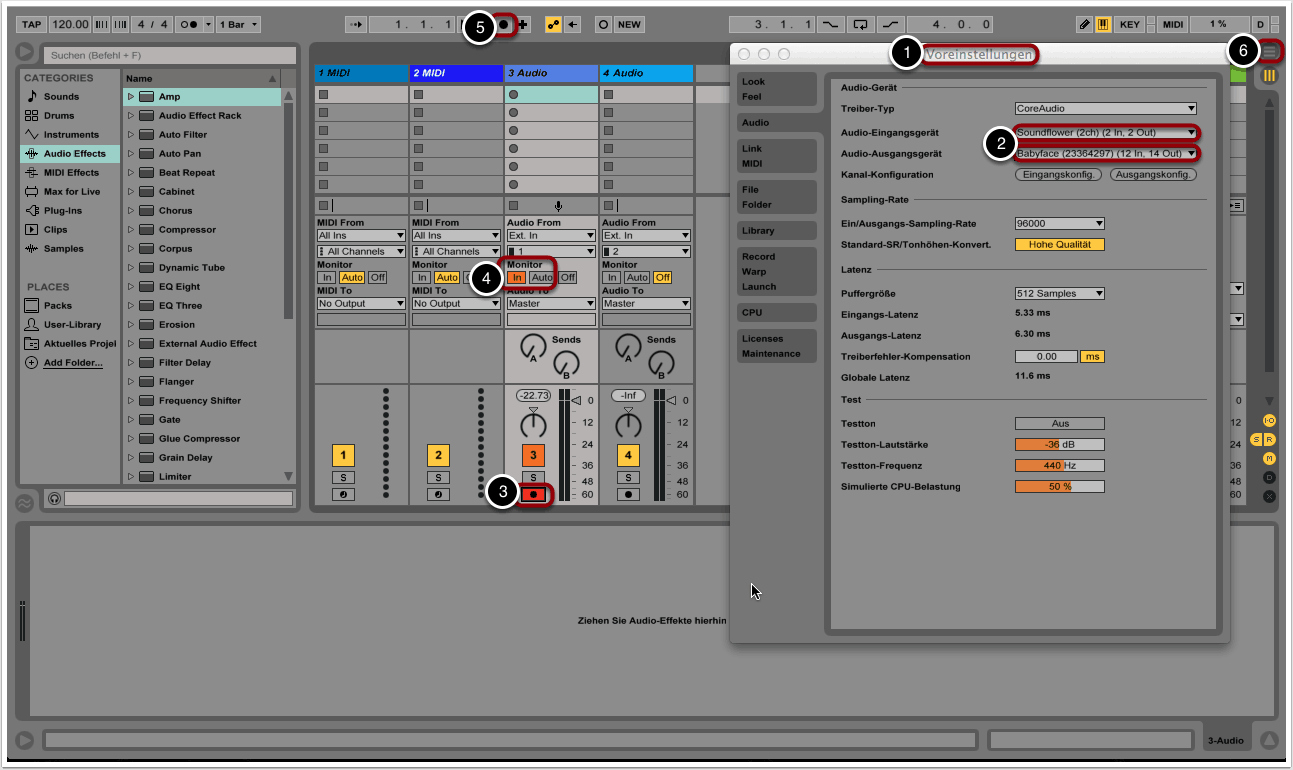Deactivate track 1 via its number button
Screen dimensions: 1293x770
(343, 456)
